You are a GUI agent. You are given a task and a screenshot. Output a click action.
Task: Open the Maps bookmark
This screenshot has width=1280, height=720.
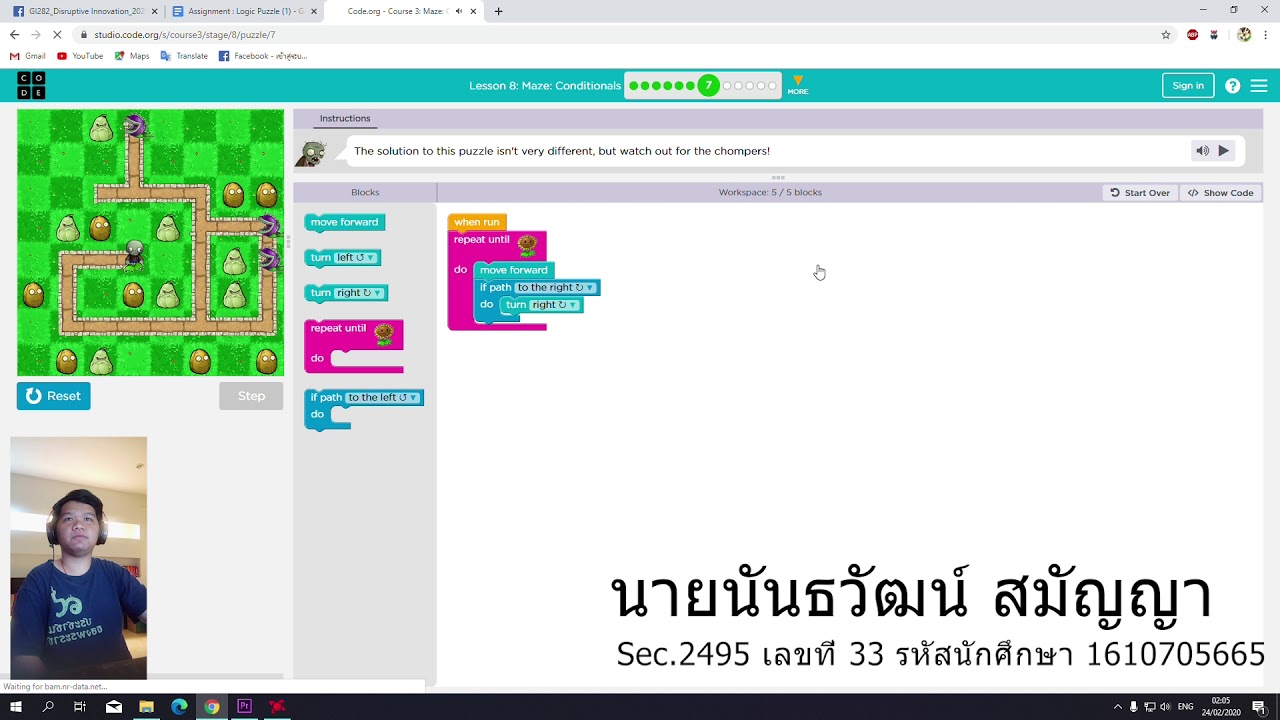132,56
